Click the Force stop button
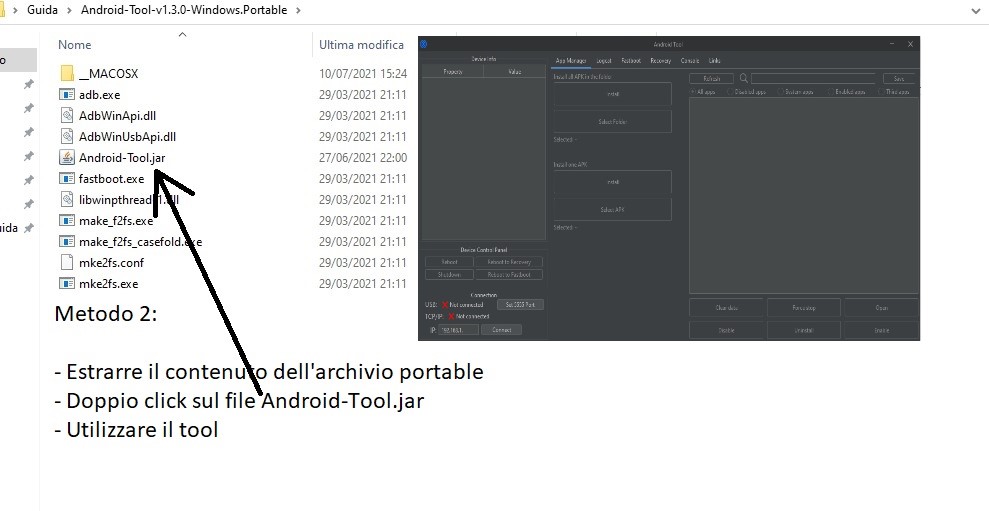The height and width of the screenshot is (511, 989). pyautogui.click(x=804, y=308)
